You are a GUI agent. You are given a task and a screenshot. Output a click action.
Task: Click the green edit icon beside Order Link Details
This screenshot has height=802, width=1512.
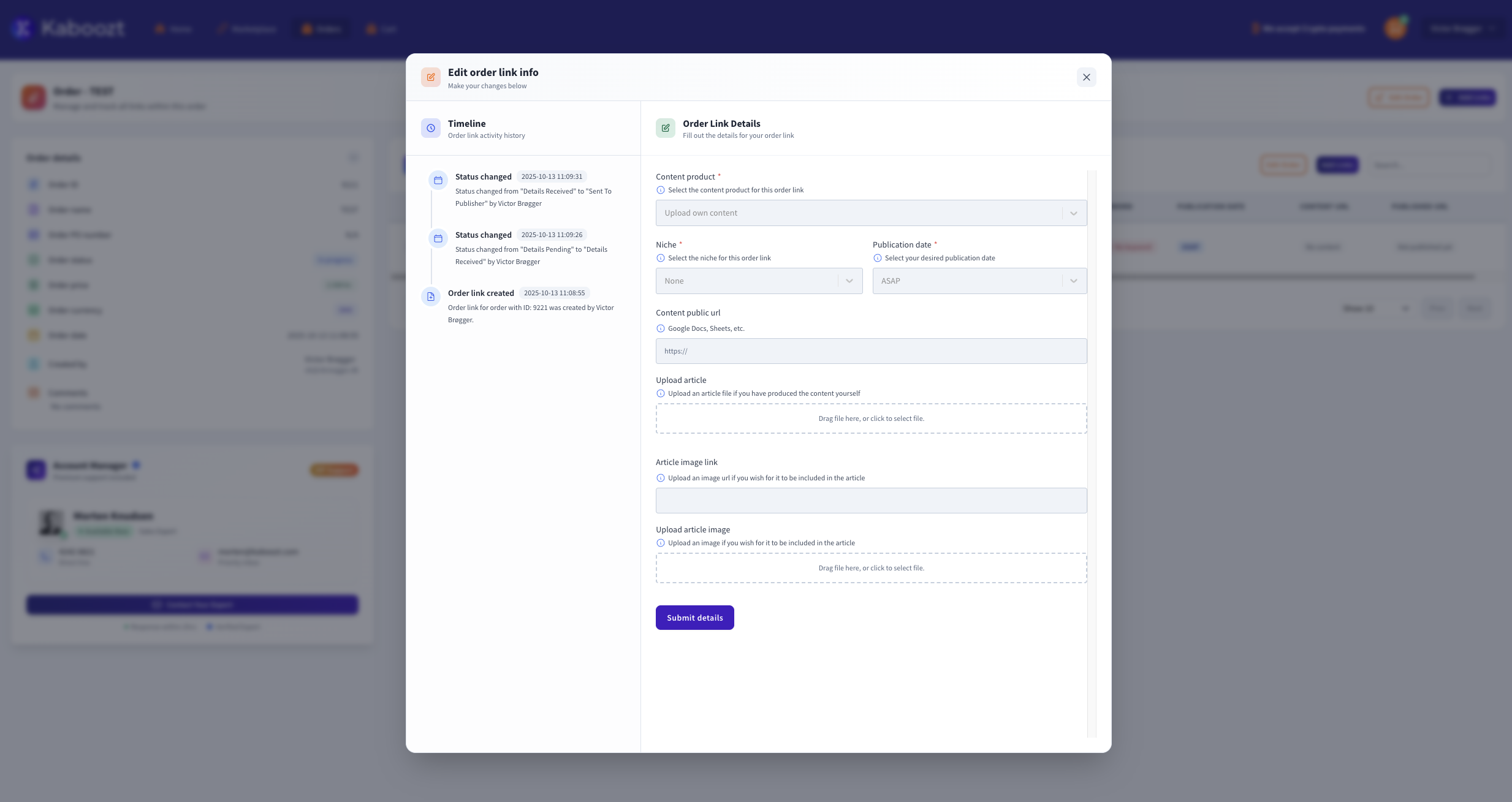[666, 128]
